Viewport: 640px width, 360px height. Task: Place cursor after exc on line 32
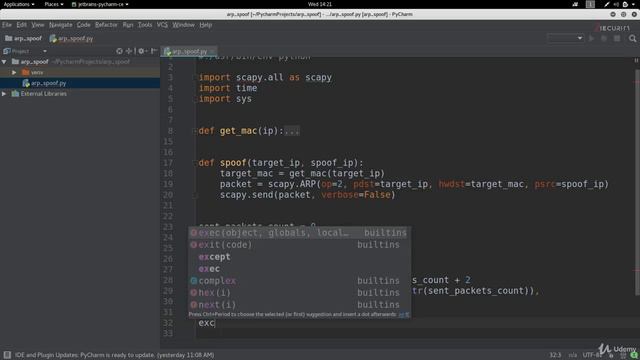pyautogui.click(x=215, y=323)
